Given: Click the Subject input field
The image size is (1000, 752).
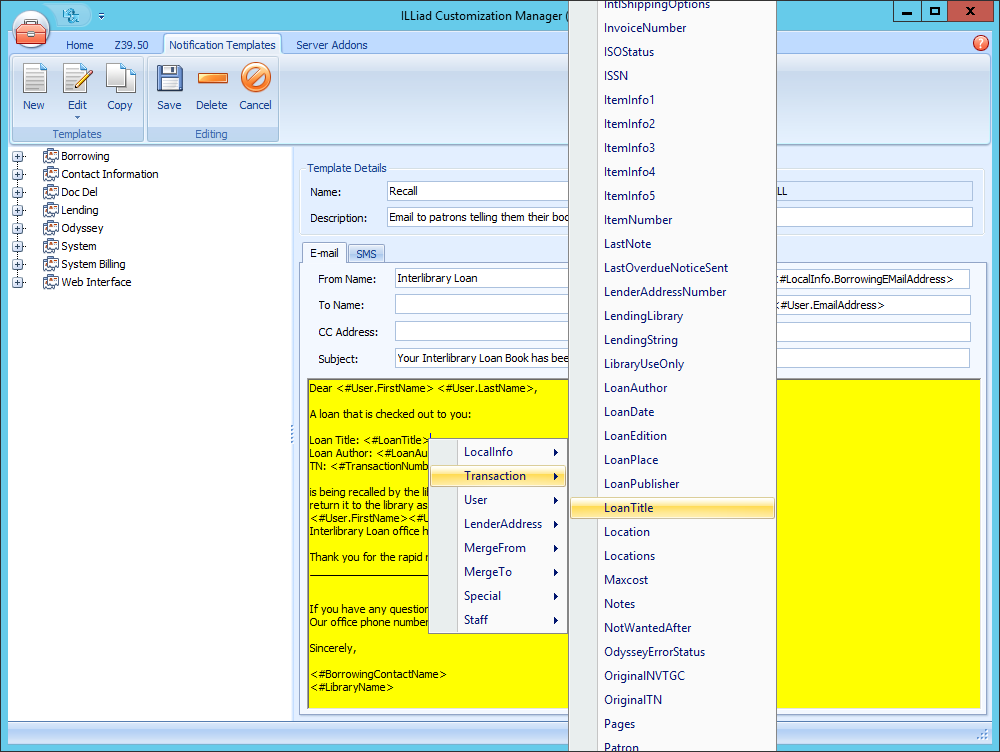Looking at the screenshot, I should click(480, 357).
